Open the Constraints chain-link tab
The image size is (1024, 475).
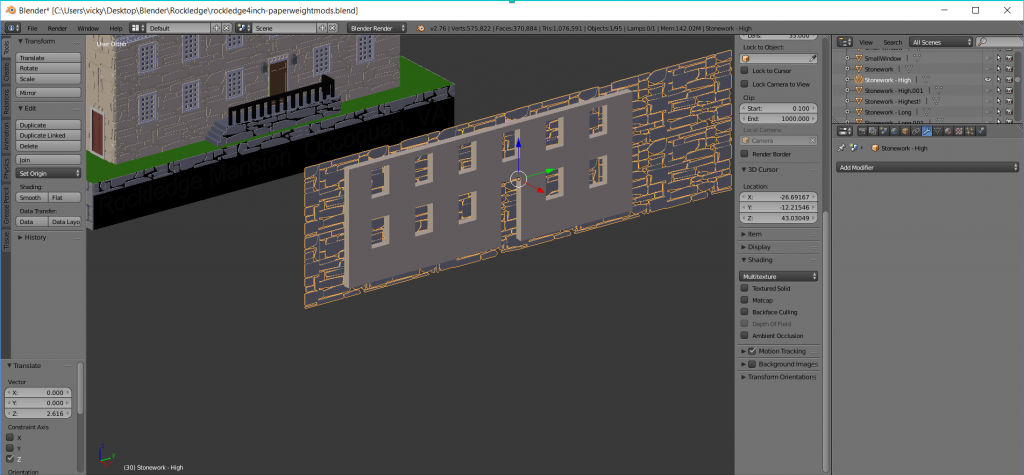tap(916, 131)
